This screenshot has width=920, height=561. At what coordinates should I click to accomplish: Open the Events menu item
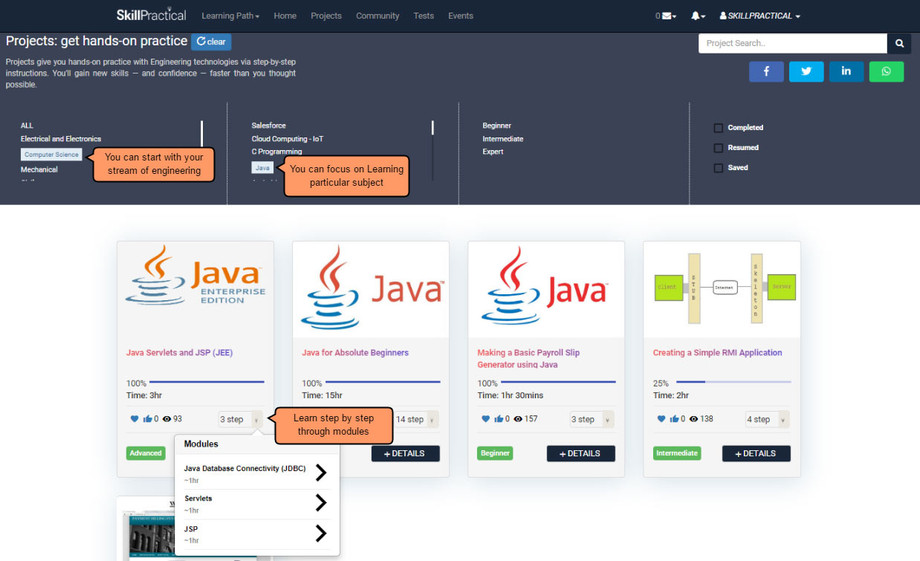[461, 16]
